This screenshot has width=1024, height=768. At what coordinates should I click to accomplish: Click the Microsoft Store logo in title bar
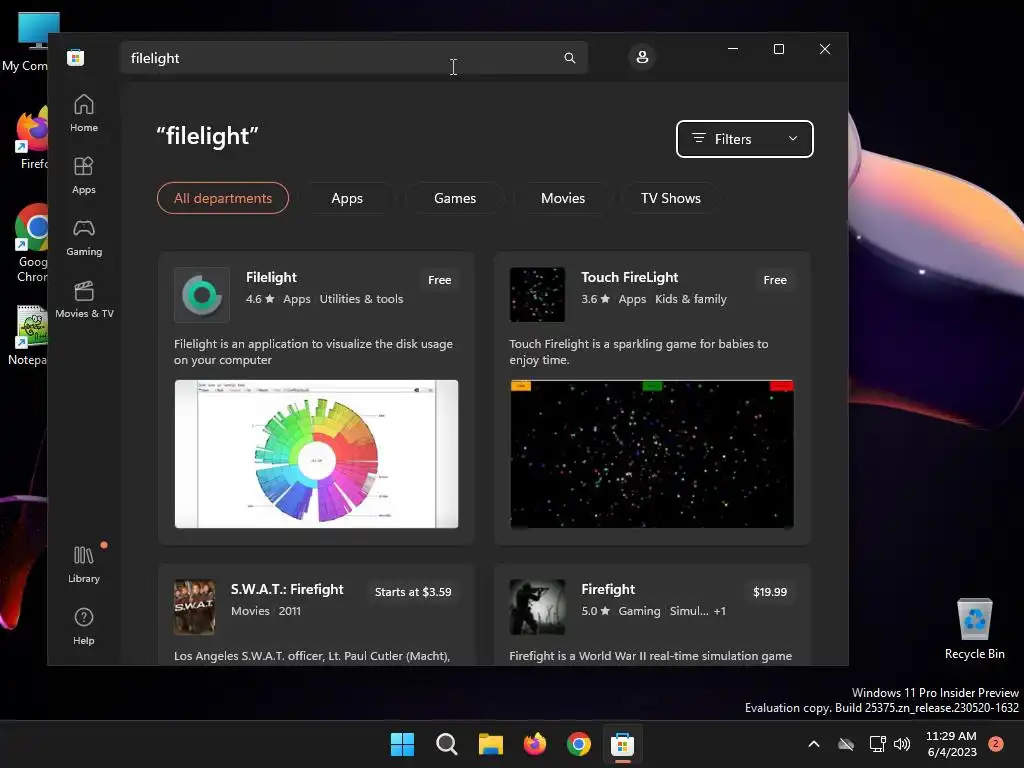click(76, 57)
